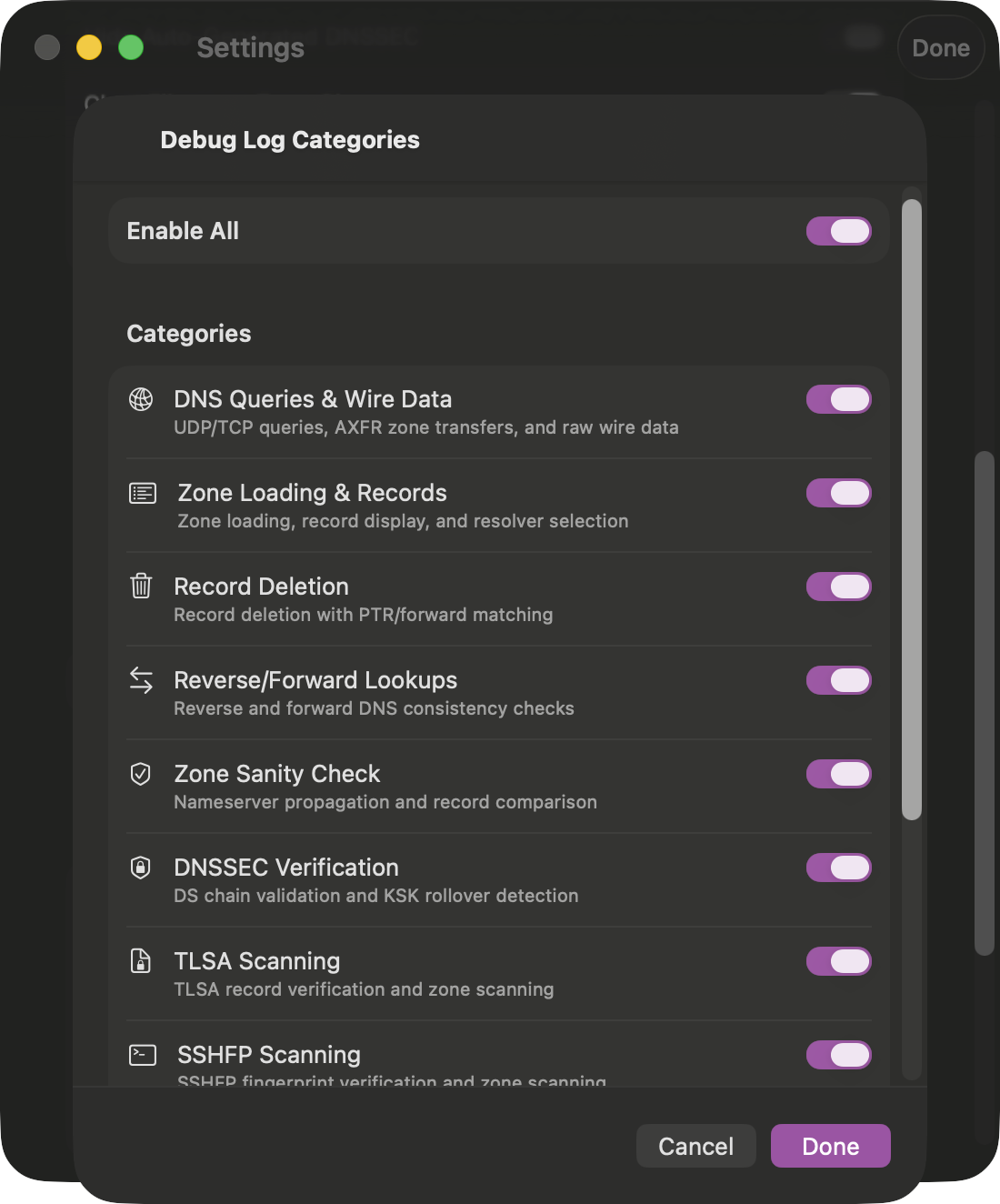Dismiss the dialog with Cancel
Viewport: 1000px width, 1204px height.
point(695,1146)
